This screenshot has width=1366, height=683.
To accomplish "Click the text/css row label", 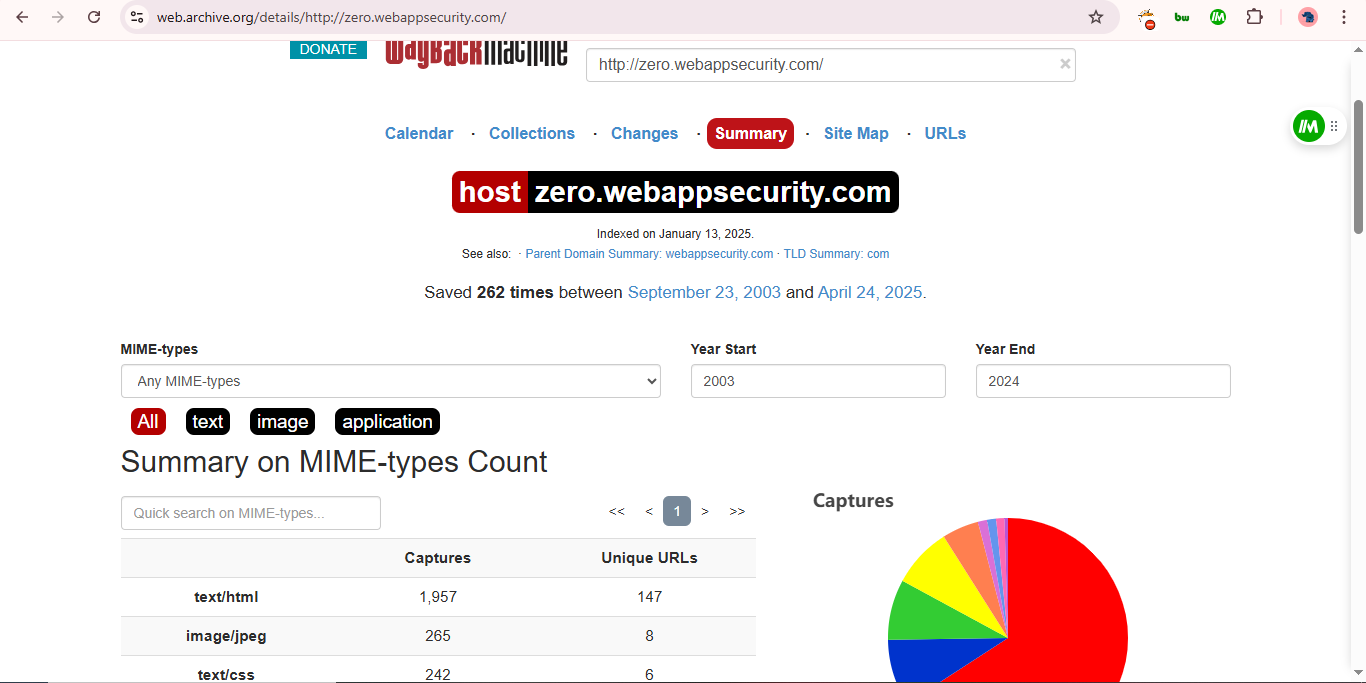I will [x=226, y=675].
